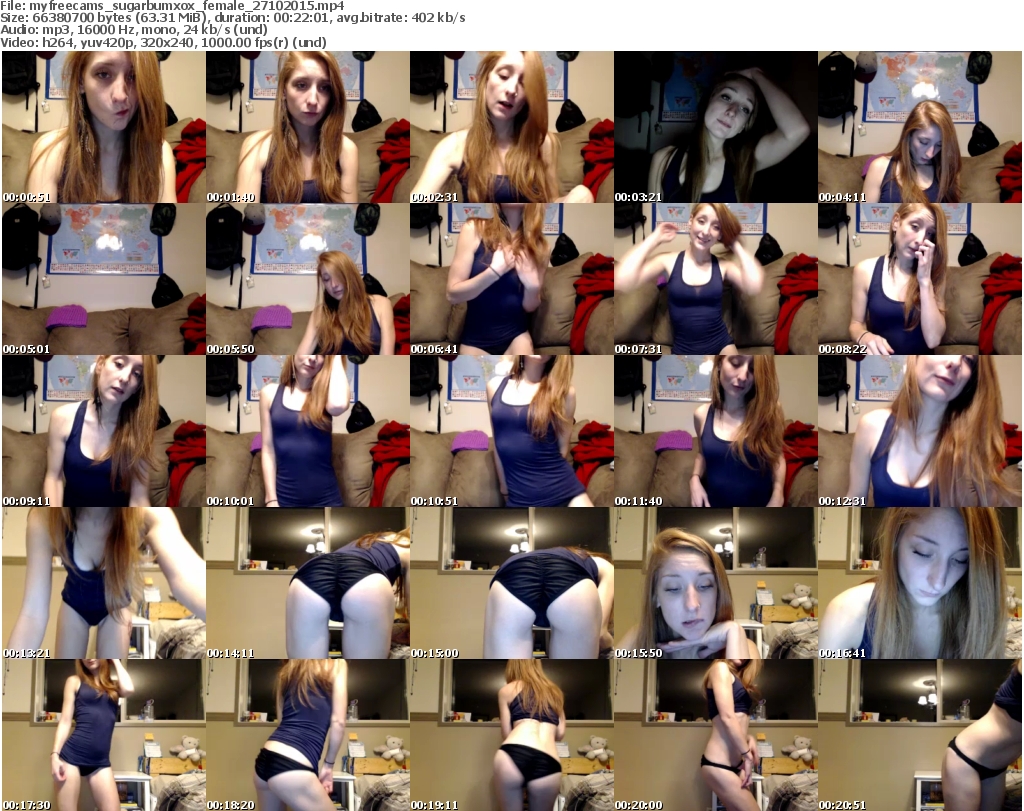Screen dimensions: 1024x811
Task: Select the thumbnail stamped 00:01:40
Action: 308,127
